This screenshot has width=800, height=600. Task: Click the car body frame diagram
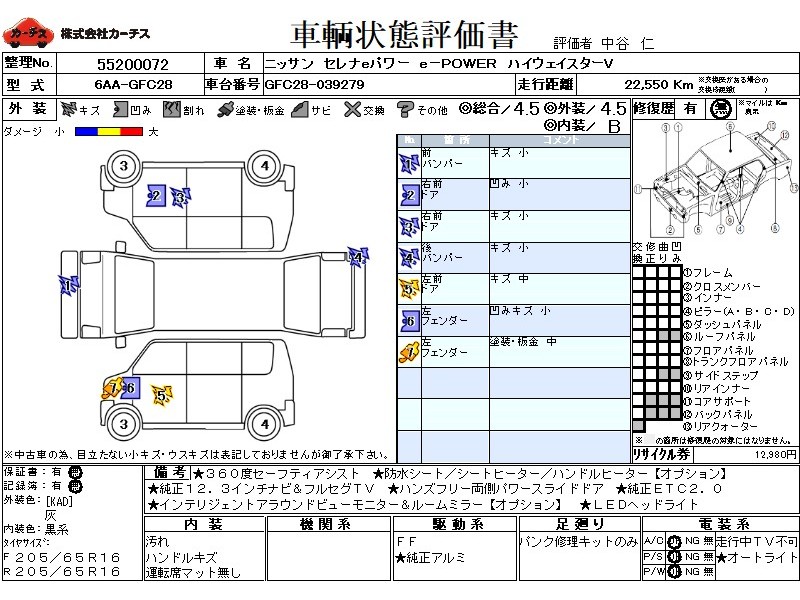(716, 178)
